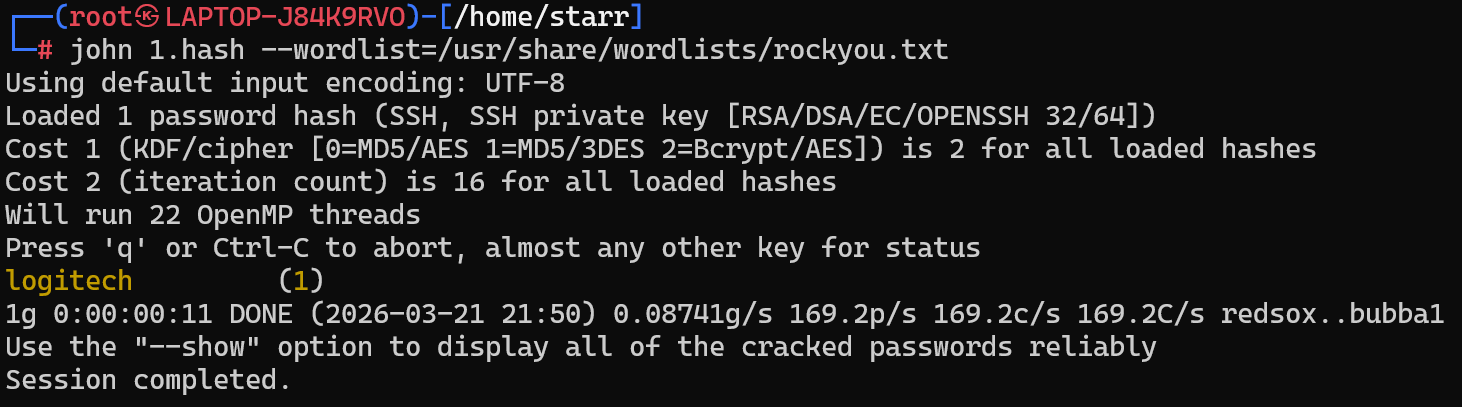
Task: Click the red # prompt symbol
Action: tap(45, 50)
